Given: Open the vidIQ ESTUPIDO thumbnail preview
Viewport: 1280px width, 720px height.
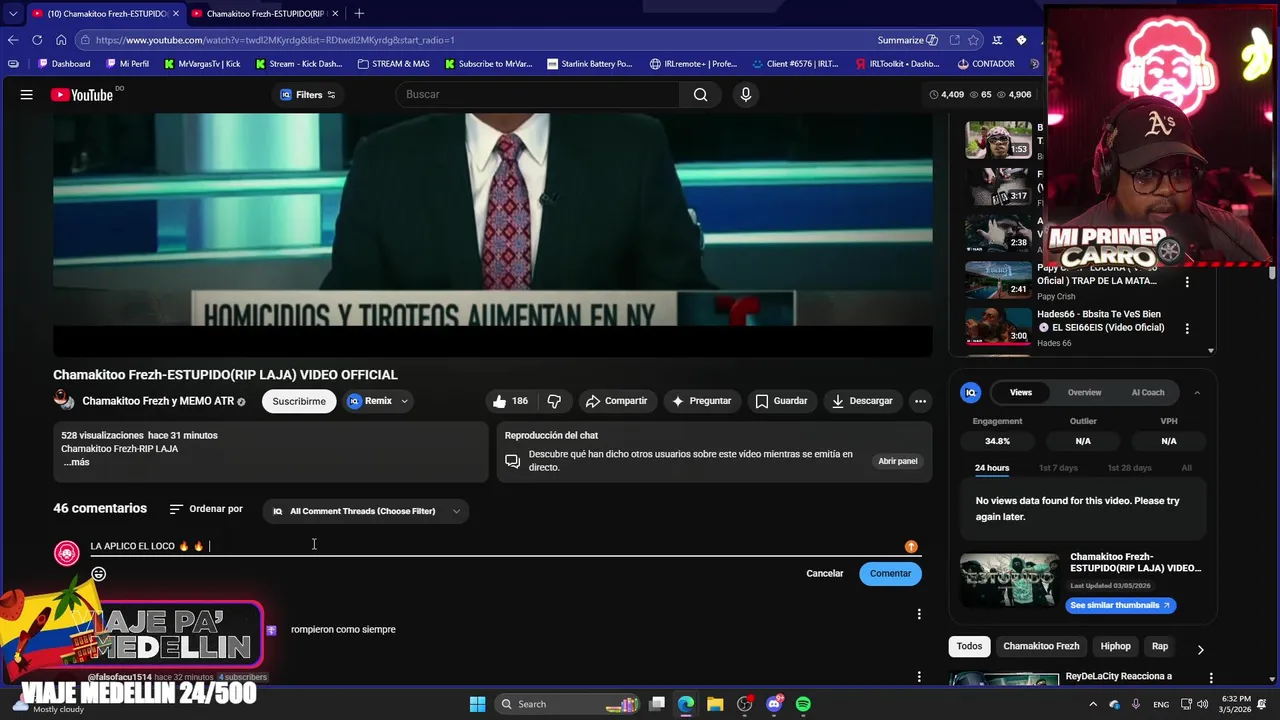Looking at the screenshot, I should coord(1009,579).
